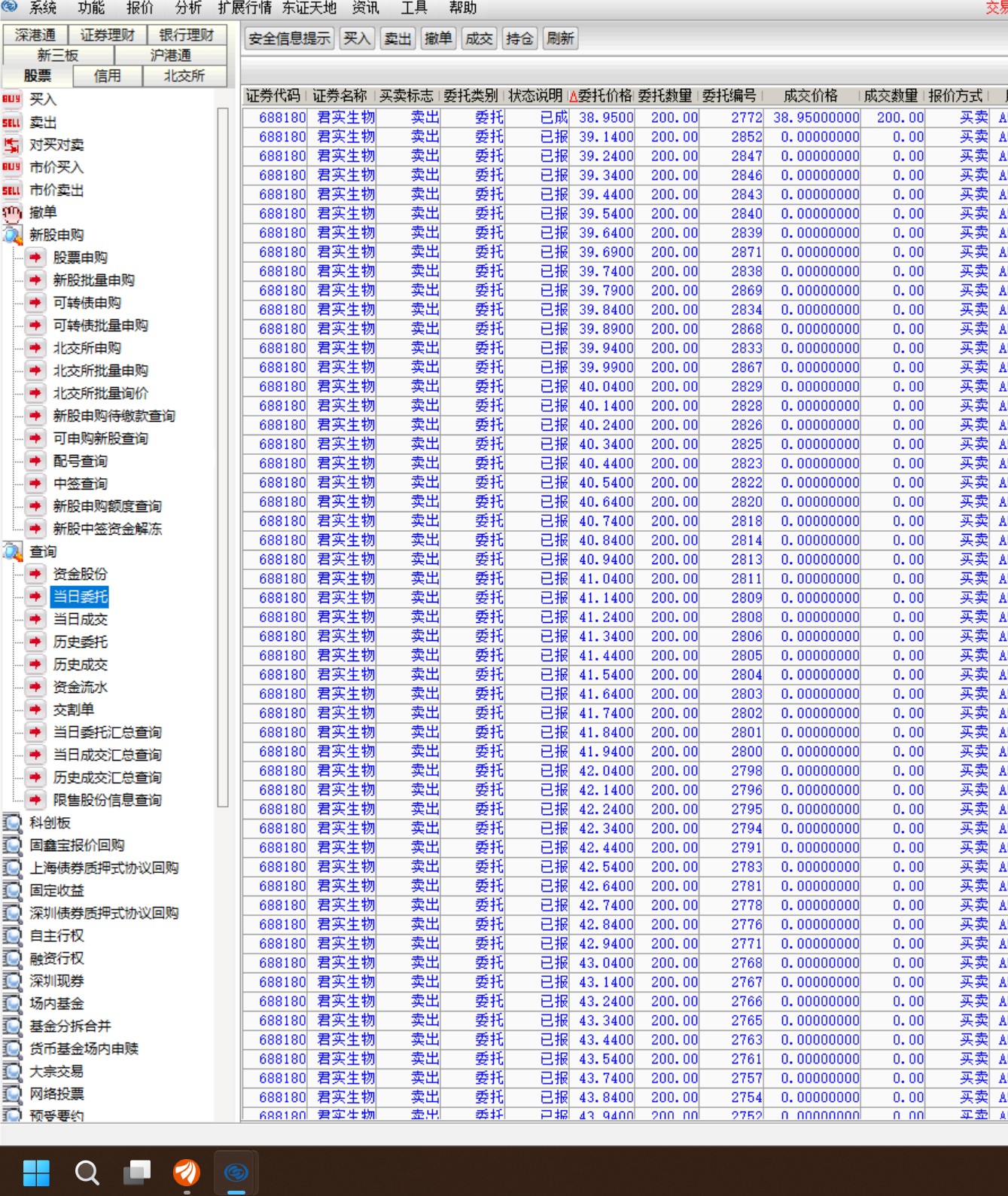Click the 成交 toolbar button

tap(479, 38)
